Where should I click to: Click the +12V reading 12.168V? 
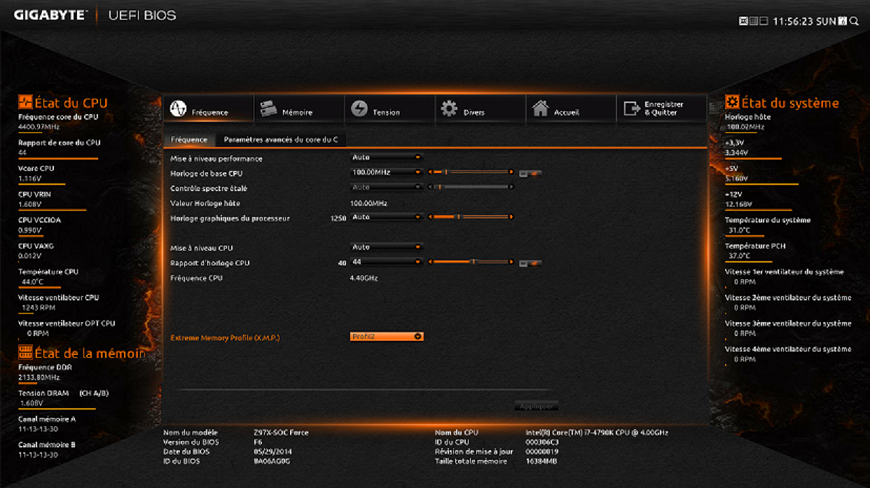pos(739,204)
